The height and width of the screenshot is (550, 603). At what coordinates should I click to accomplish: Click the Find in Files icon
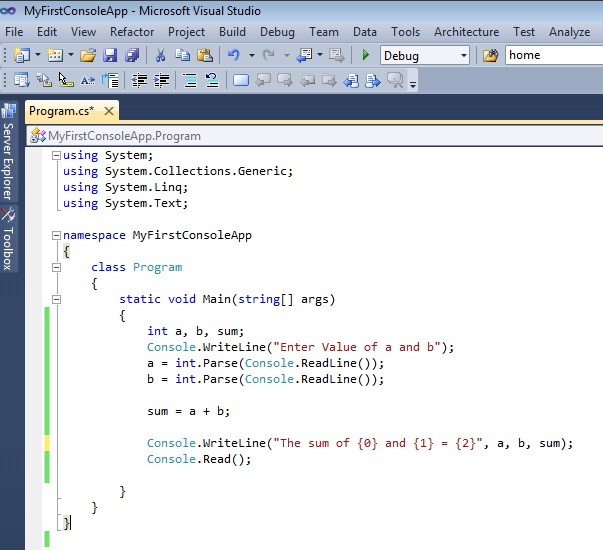point(490,56)
